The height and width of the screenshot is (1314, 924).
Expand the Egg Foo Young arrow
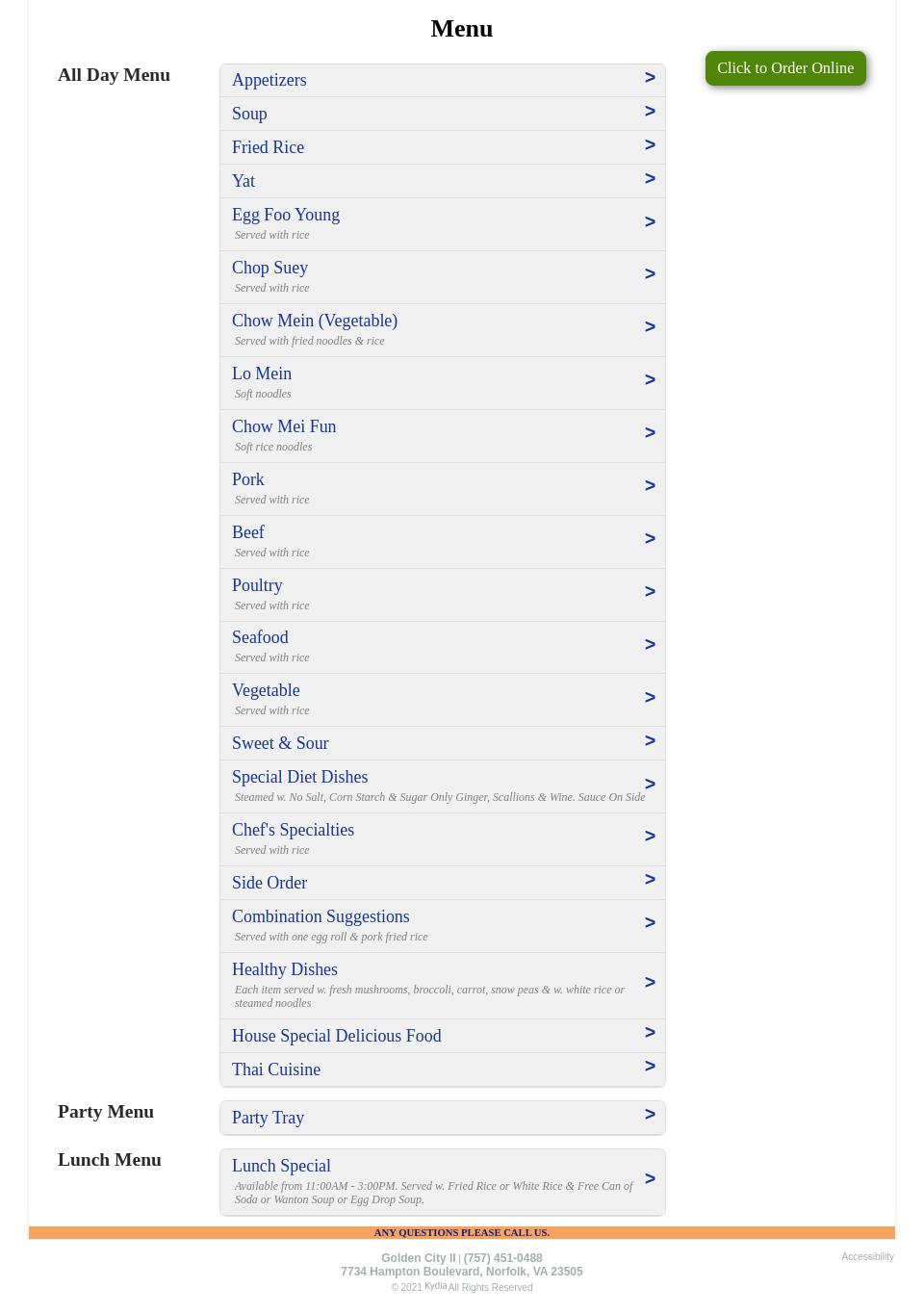[650, 222]
